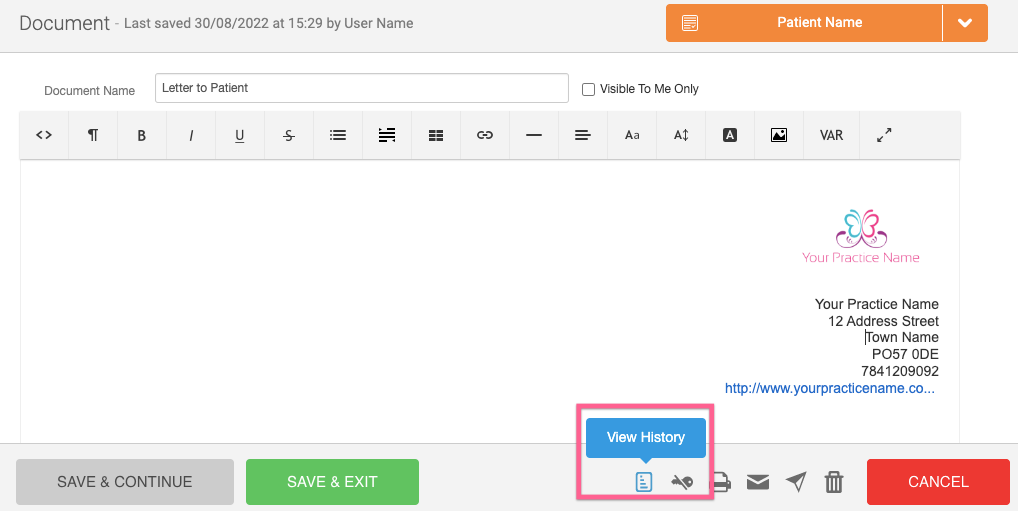Open the text alignment options
1018x511 pixels.
[x=583, y=135]
